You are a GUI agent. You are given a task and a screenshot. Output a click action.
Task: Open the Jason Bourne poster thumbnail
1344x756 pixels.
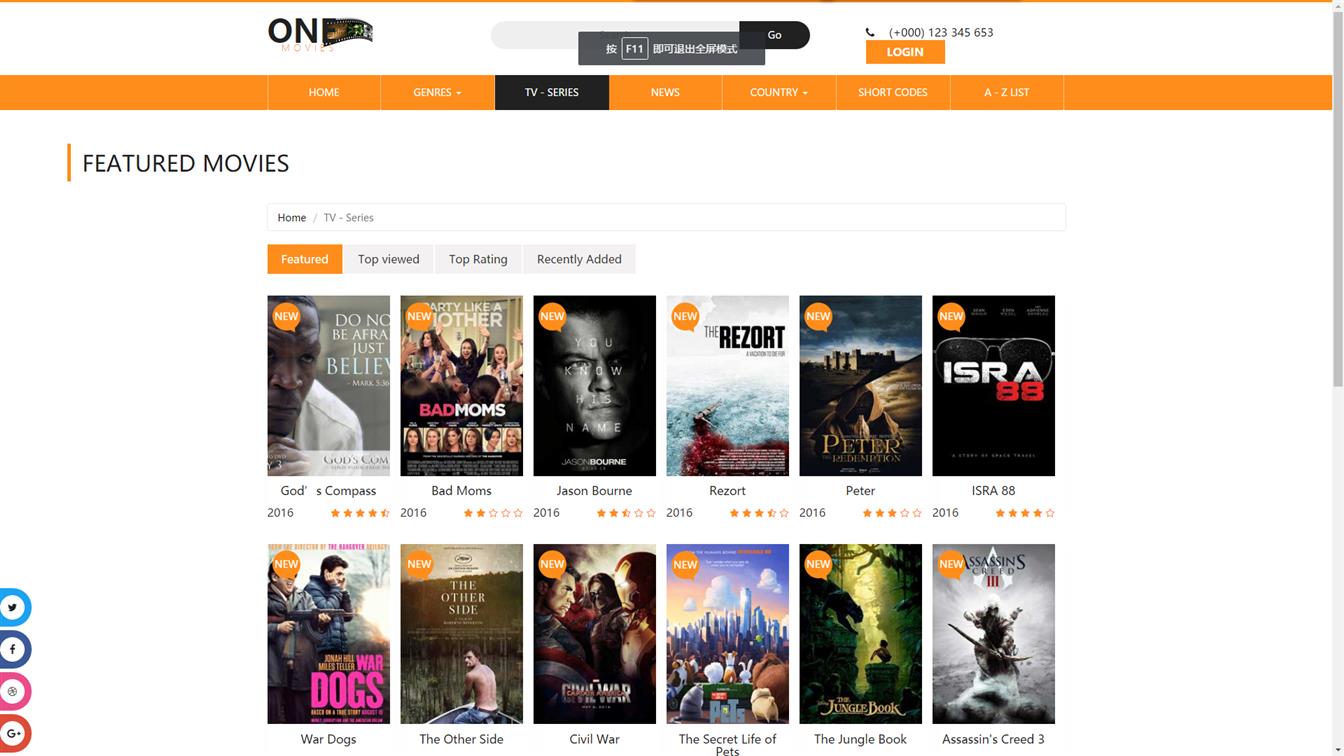(x=594, y=385)
